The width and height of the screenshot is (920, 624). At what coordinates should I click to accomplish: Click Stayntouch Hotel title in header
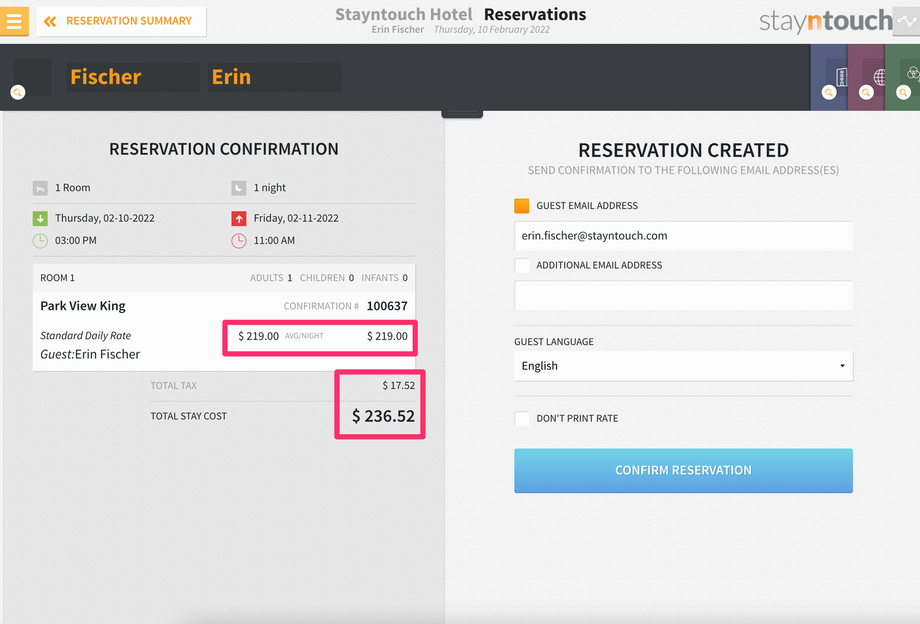[x=404, y=14]
